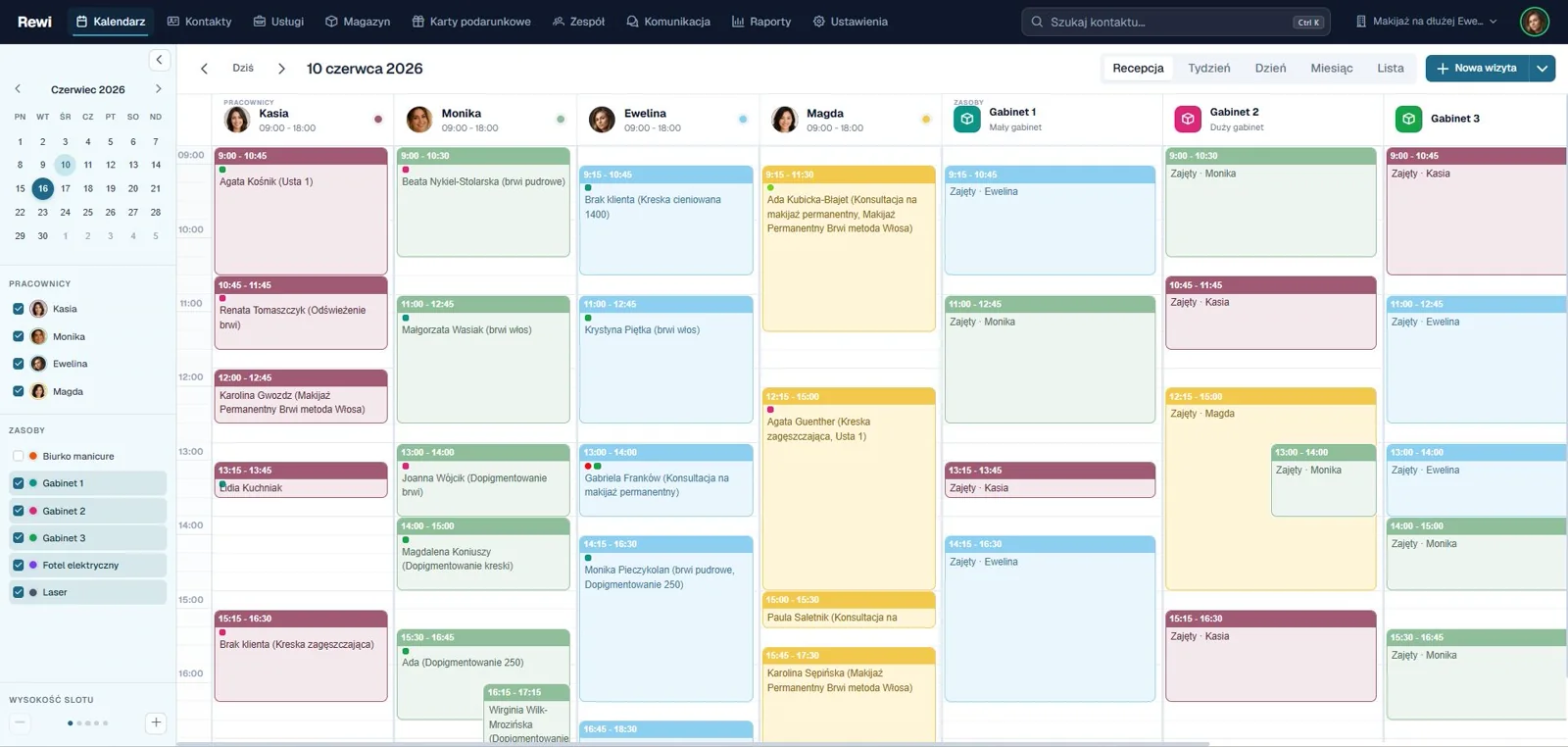Open Ustawienia settings

tap(850, 22)
